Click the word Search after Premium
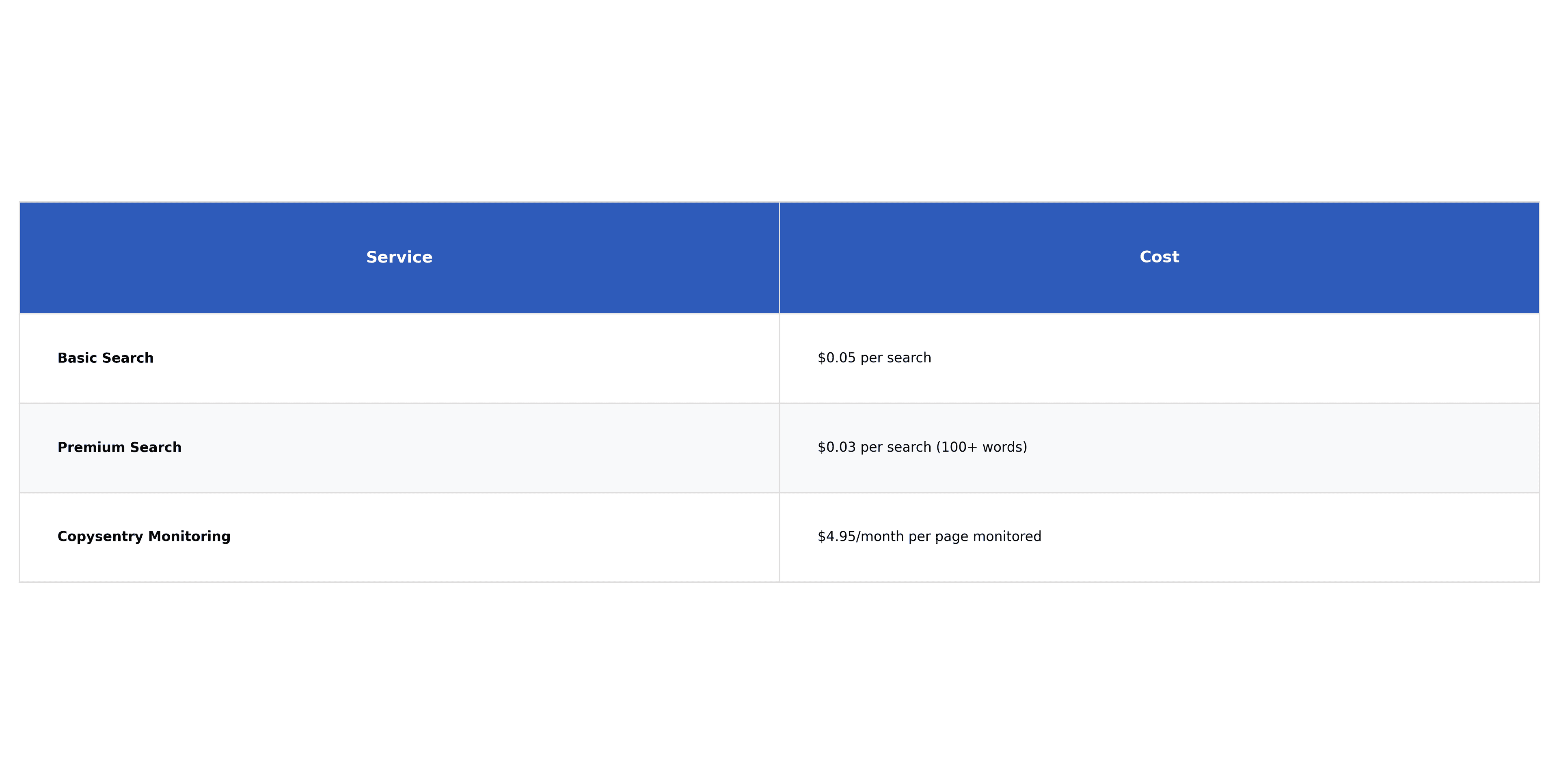Image resolution: width=1559 pixels, height=784 pixels. [155, 447]
